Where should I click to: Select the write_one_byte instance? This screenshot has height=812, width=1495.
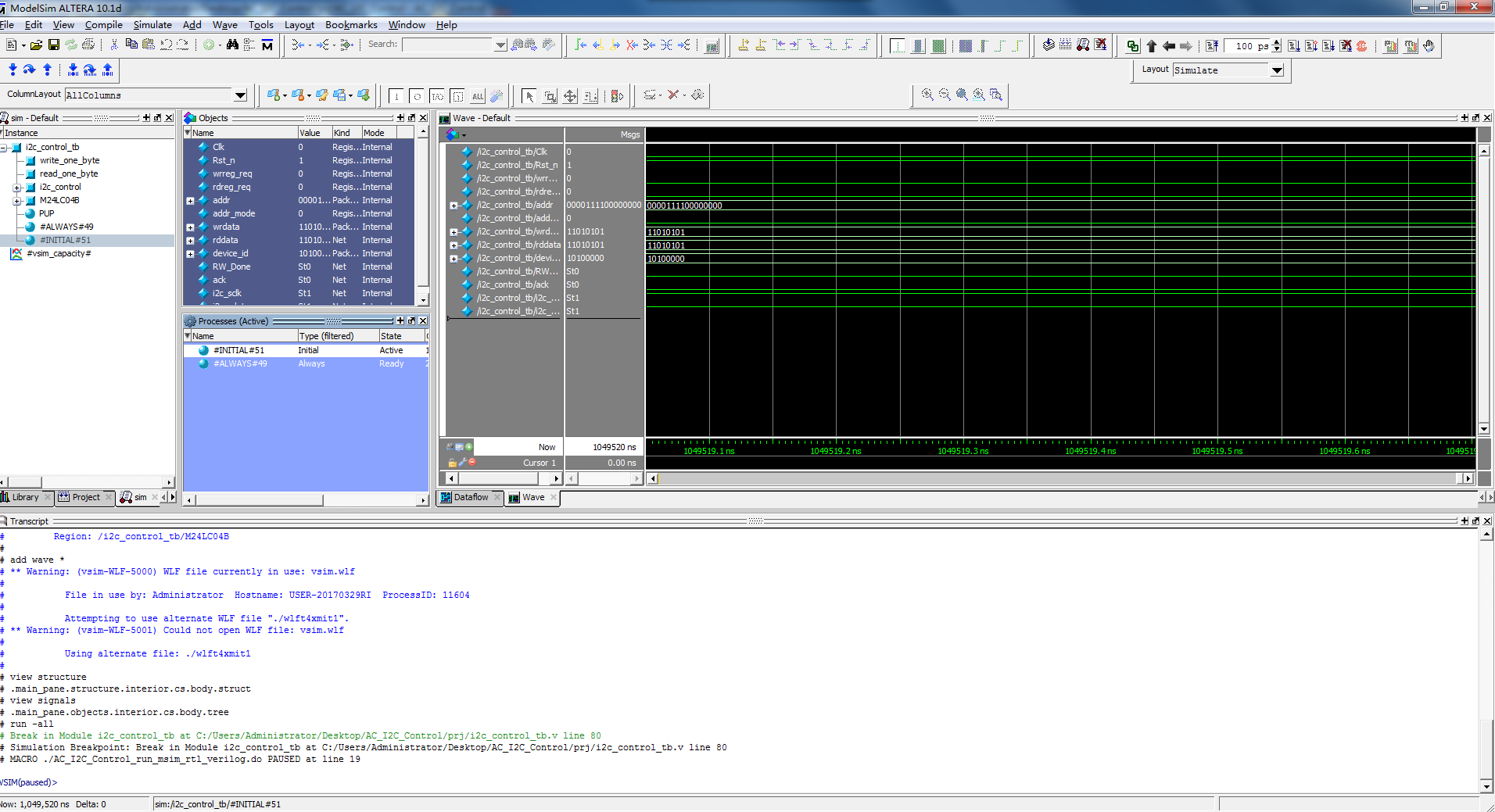coord(70,161)
